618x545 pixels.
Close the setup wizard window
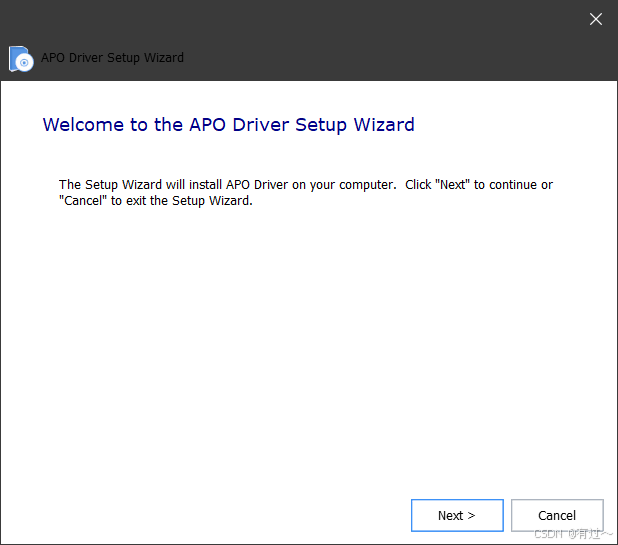596,19
